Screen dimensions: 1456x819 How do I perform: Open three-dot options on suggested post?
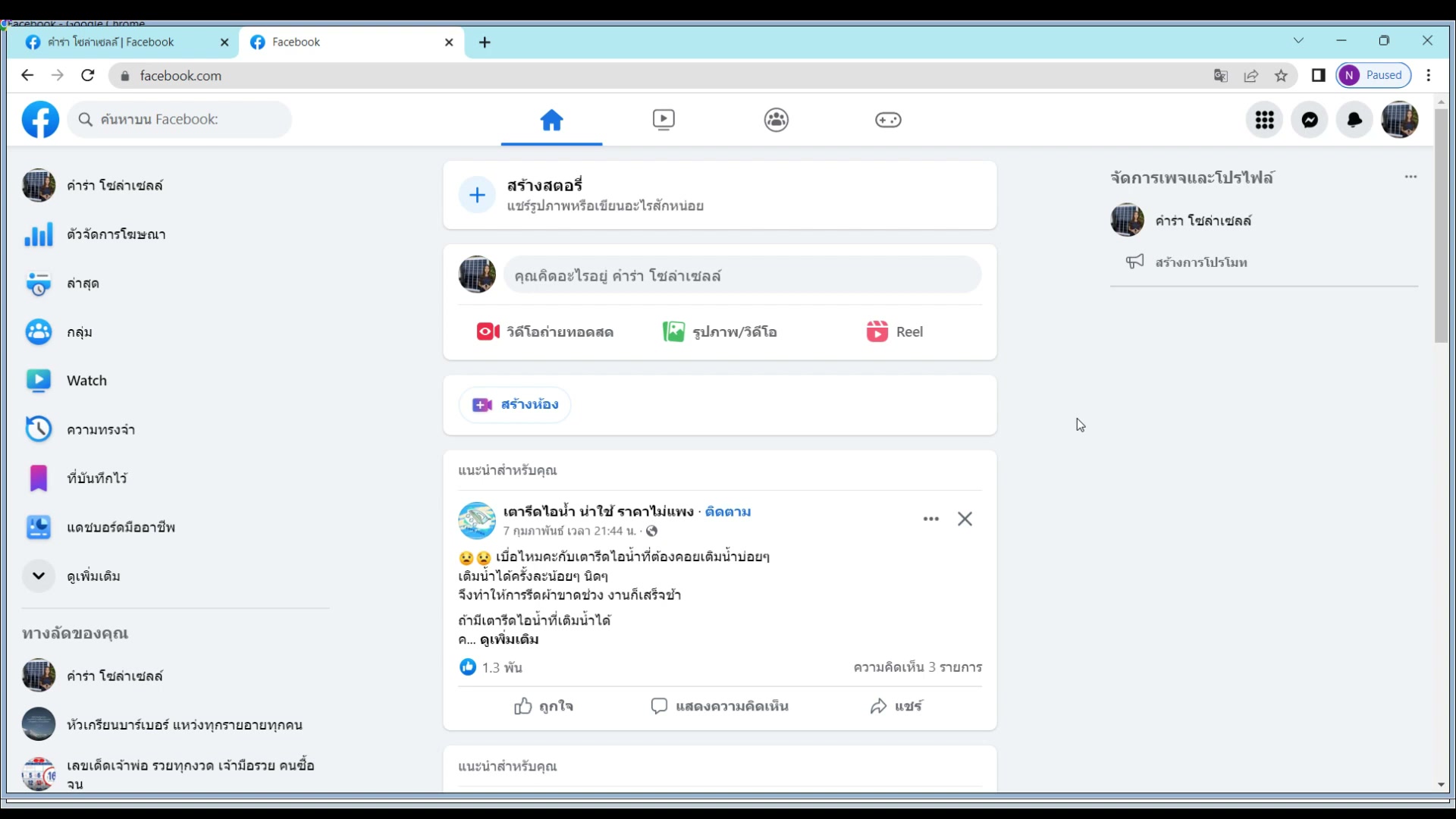point(931,519)
